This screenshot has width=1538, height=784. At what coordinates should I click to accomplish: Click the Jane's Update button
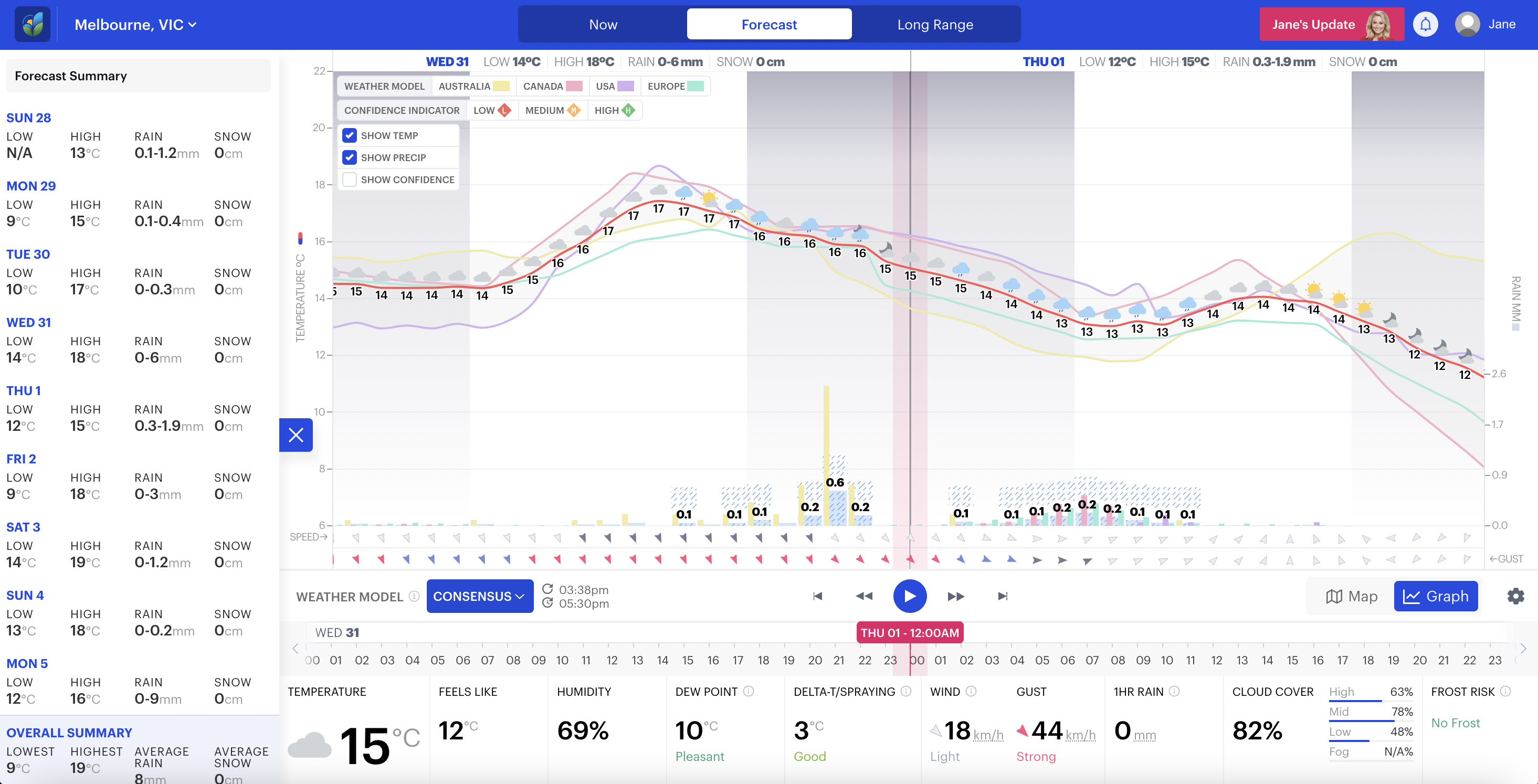tap(1326, 23)
